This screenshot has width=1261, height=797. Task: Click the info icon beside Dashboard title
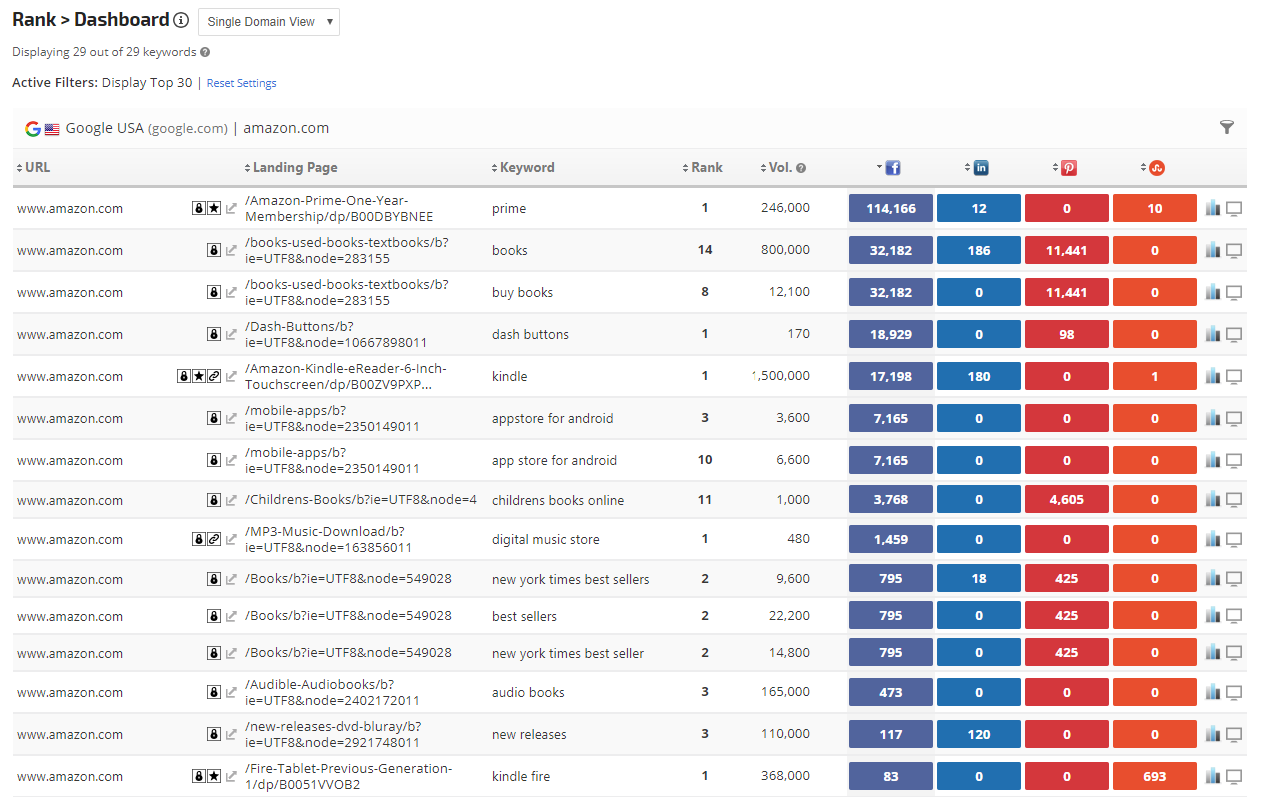pos(181,20)
